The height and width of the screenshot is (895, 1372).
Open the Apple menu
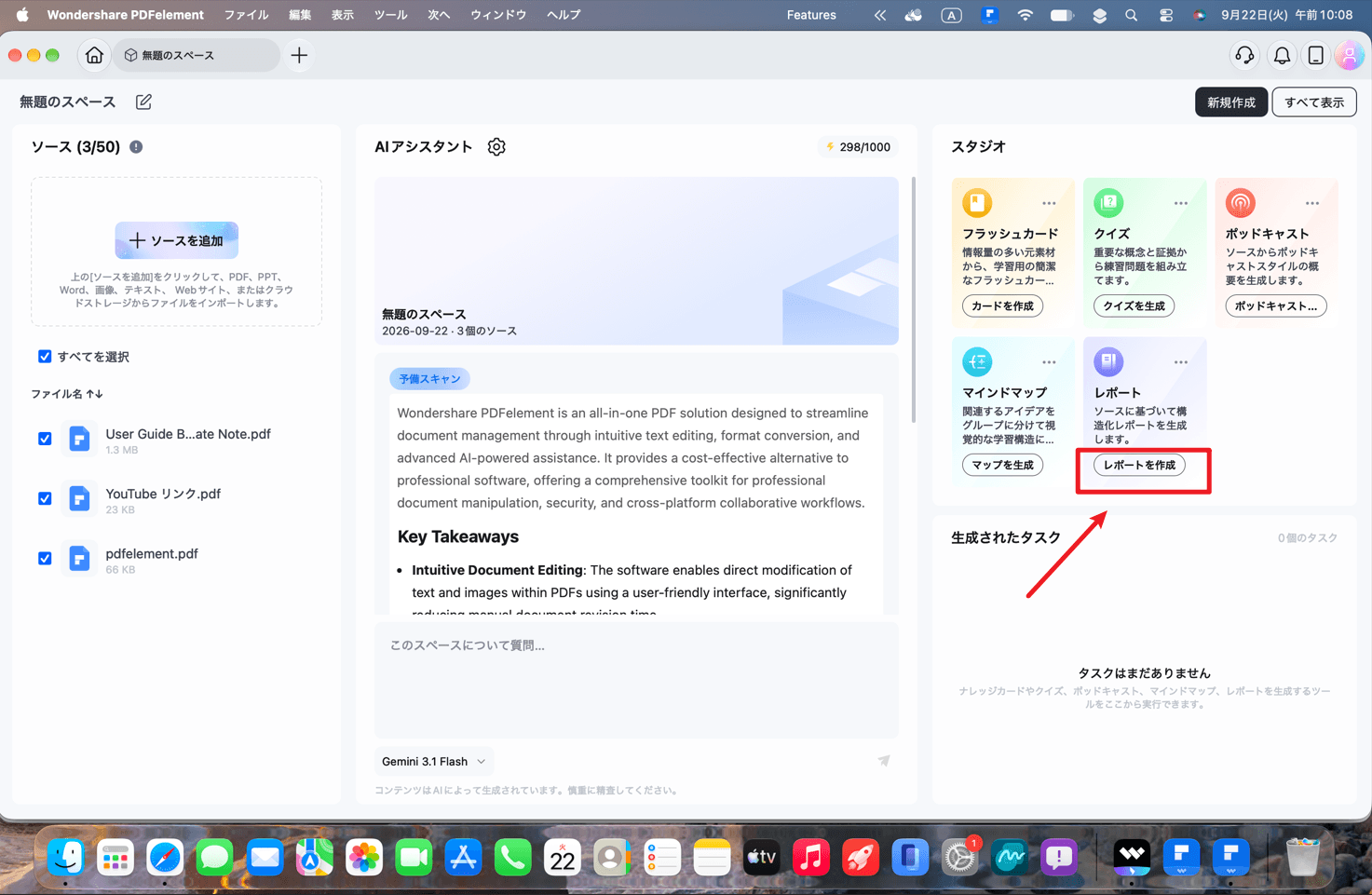point(22,15)
